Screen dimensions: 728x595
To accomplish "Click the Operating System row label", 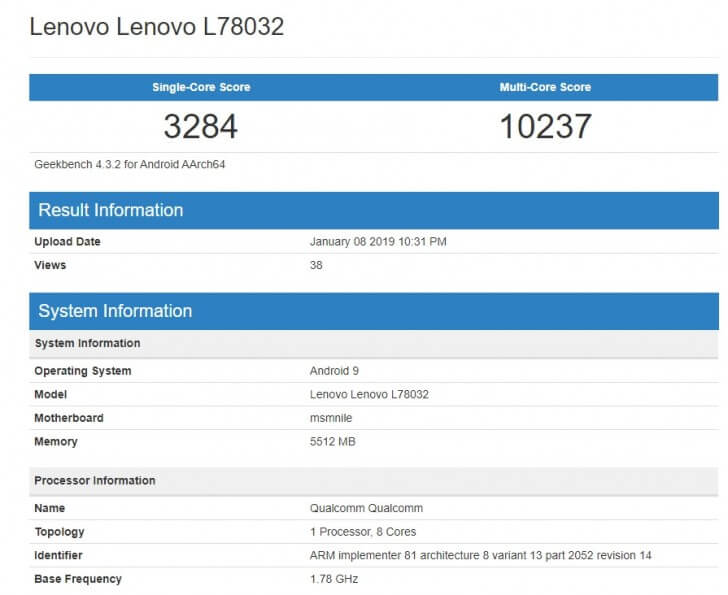I will tap(82, 371).
